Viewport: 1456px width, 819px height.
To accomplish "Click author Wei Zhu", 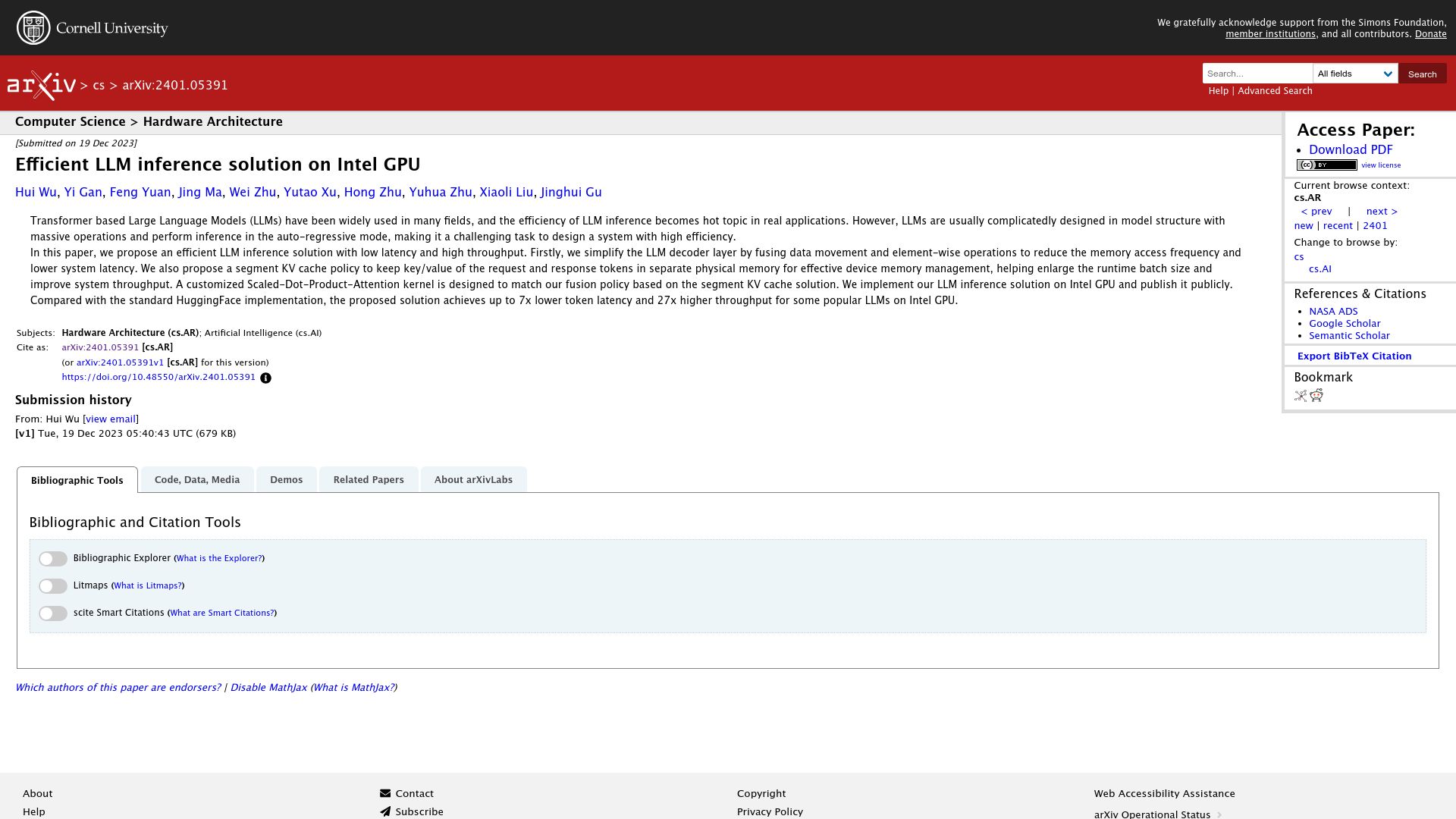I will (253, 193).
